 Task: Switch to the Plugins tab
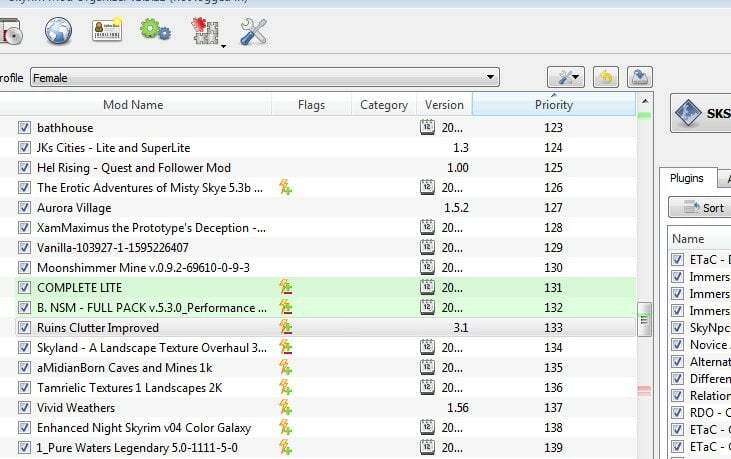pos(686,178)
